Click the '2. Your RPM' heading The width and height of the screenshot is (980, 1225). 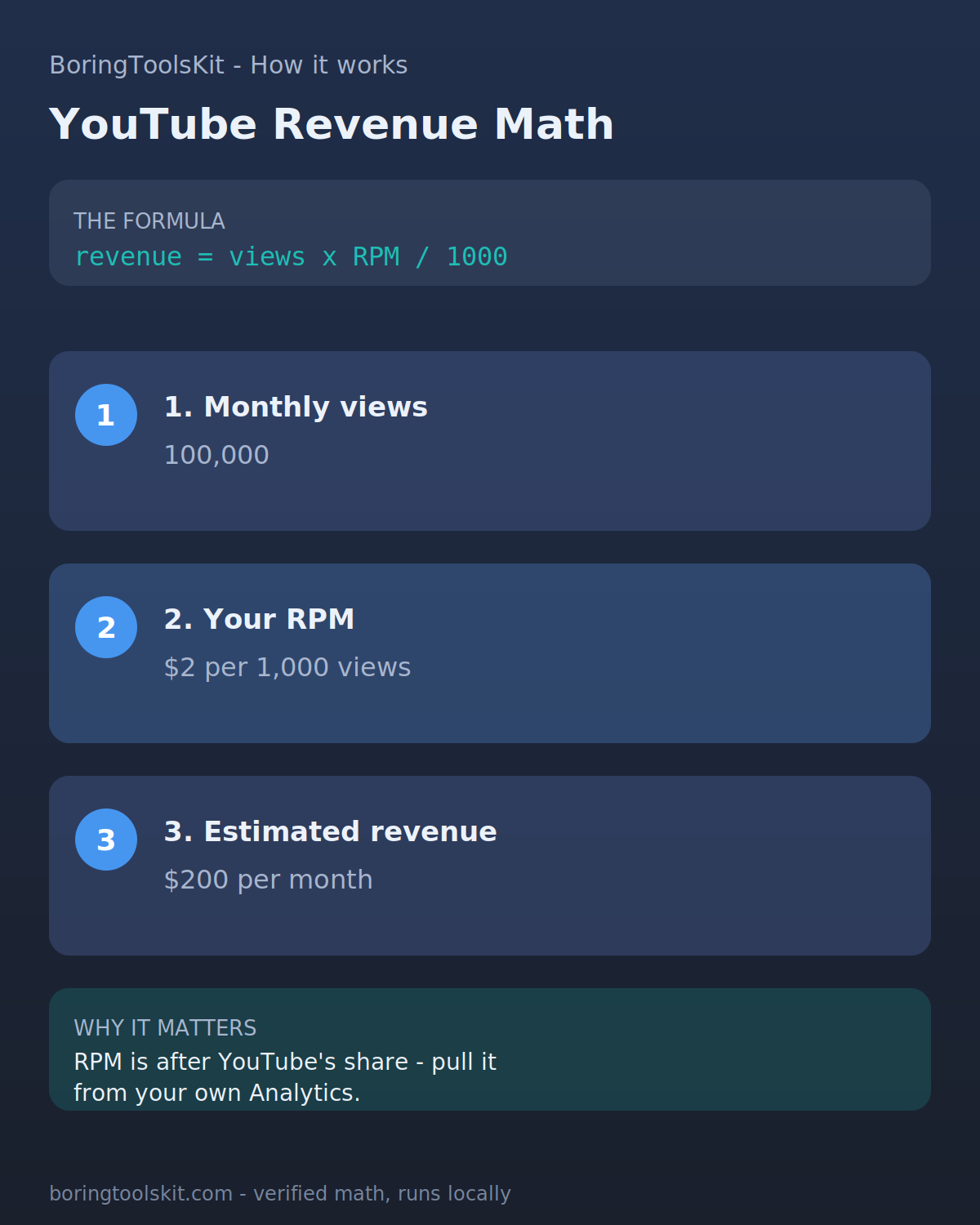pos(259,619)
